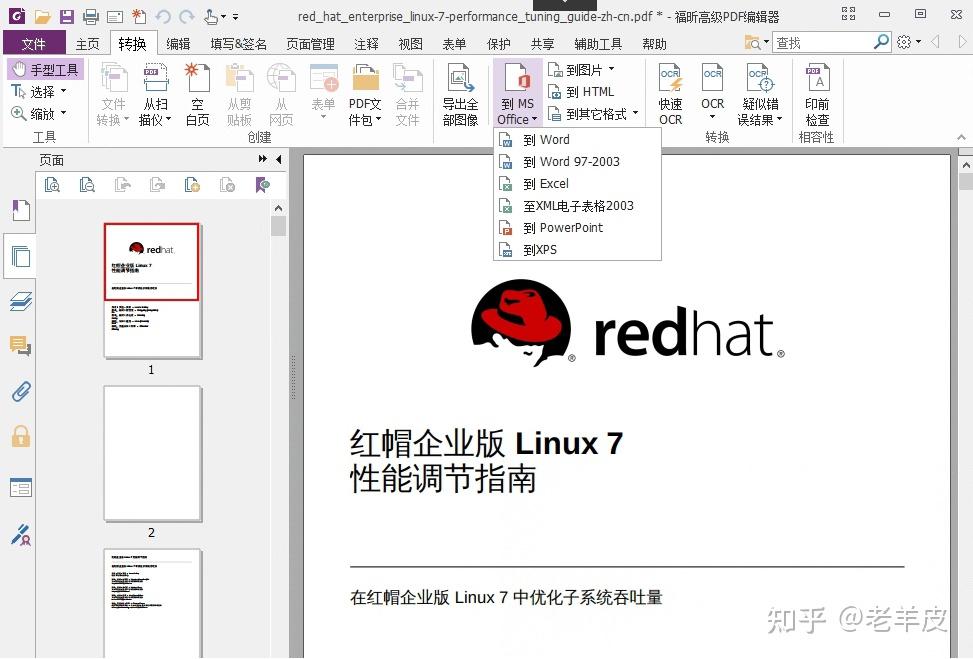This screenshot has width=973, height=659.
Task: Print the document via printer icon
Action: pyautogui.click(x=91, y=16)
